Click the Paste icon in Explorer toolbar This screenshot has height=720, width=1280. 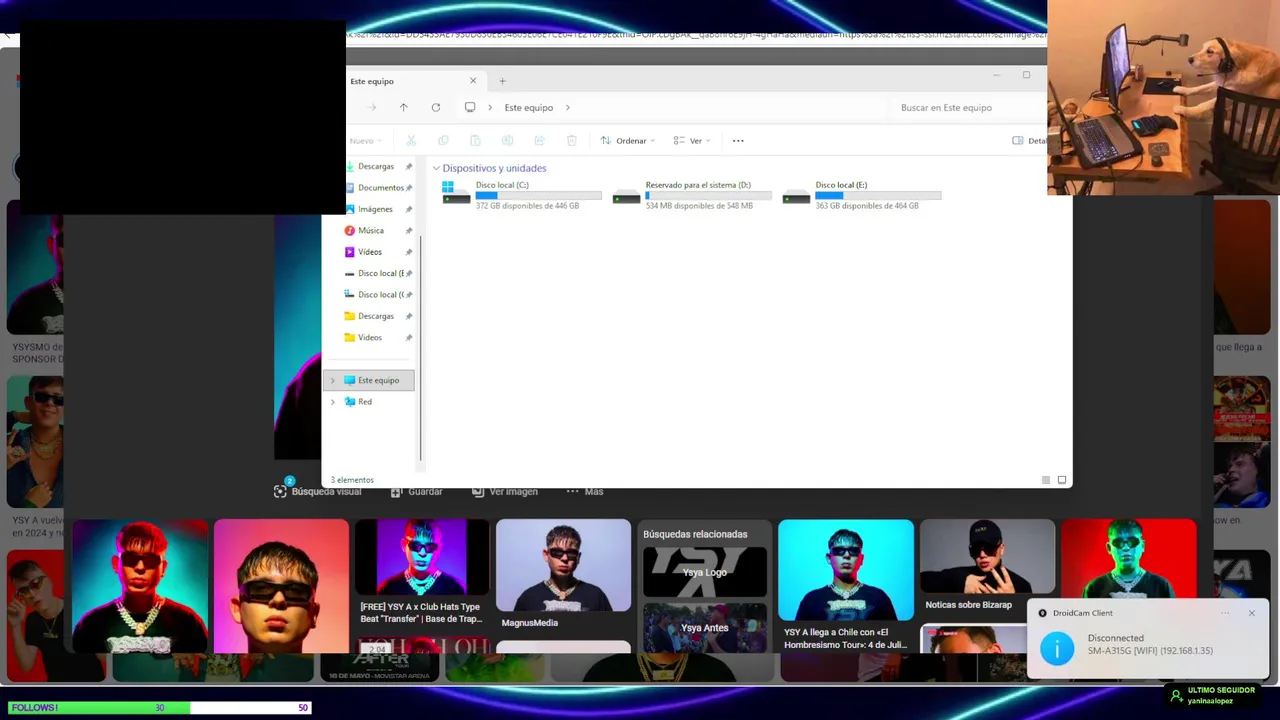point(475,141)
